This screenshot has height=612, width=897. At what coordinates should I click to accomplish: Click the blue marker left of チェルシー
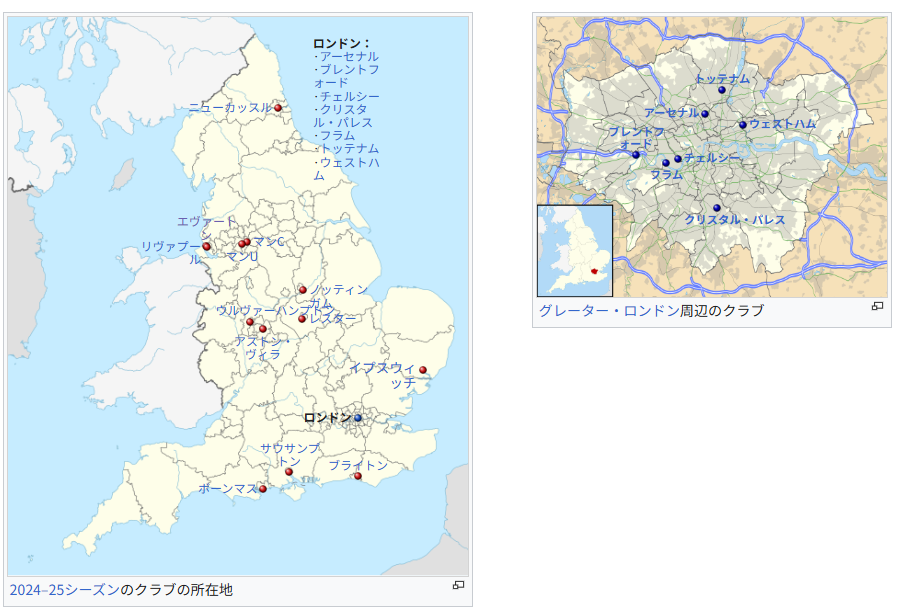pos(678,159)
